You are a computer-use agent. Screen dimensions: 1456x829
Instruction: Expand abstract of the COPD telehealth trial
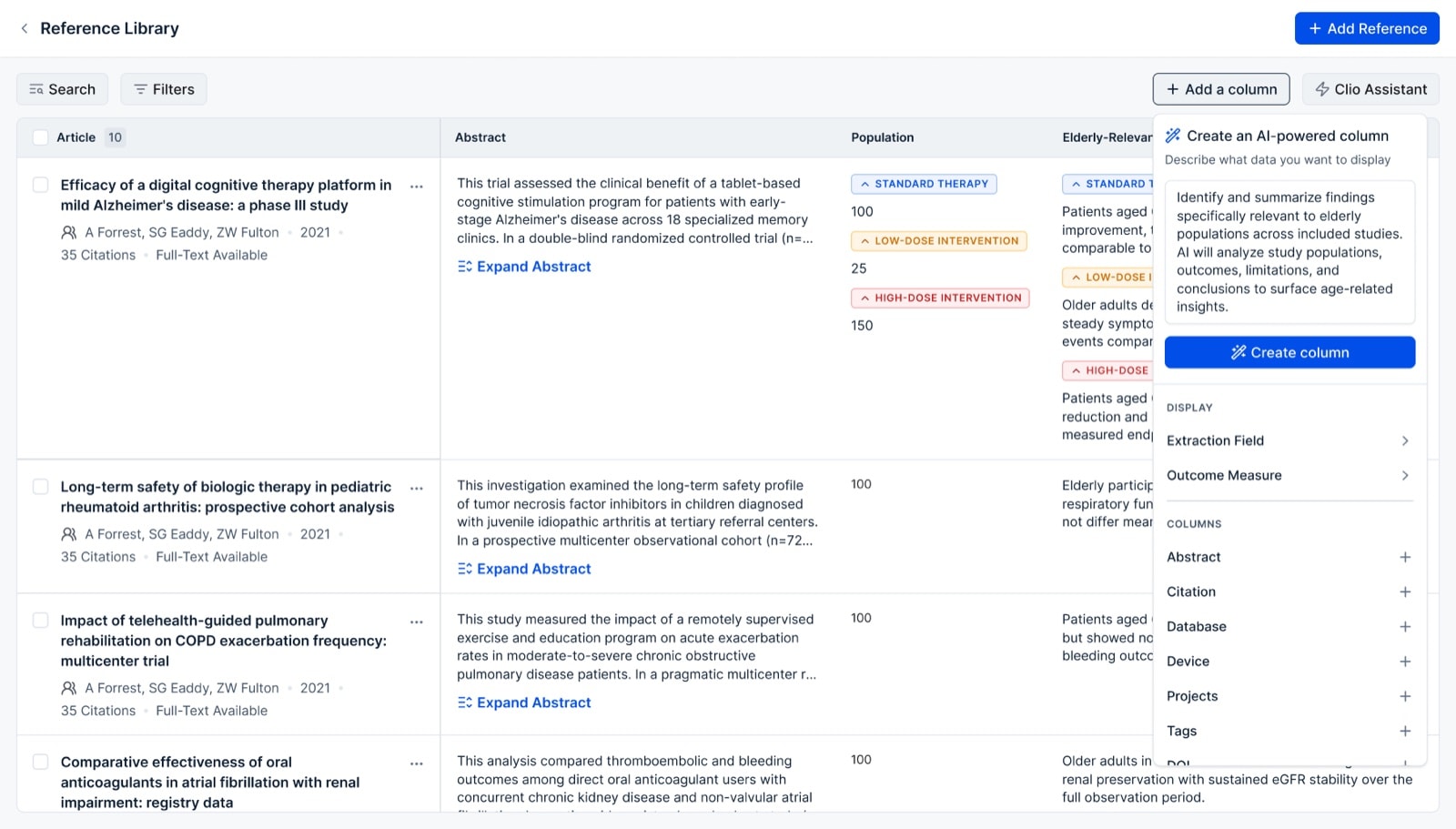(524, 703)
